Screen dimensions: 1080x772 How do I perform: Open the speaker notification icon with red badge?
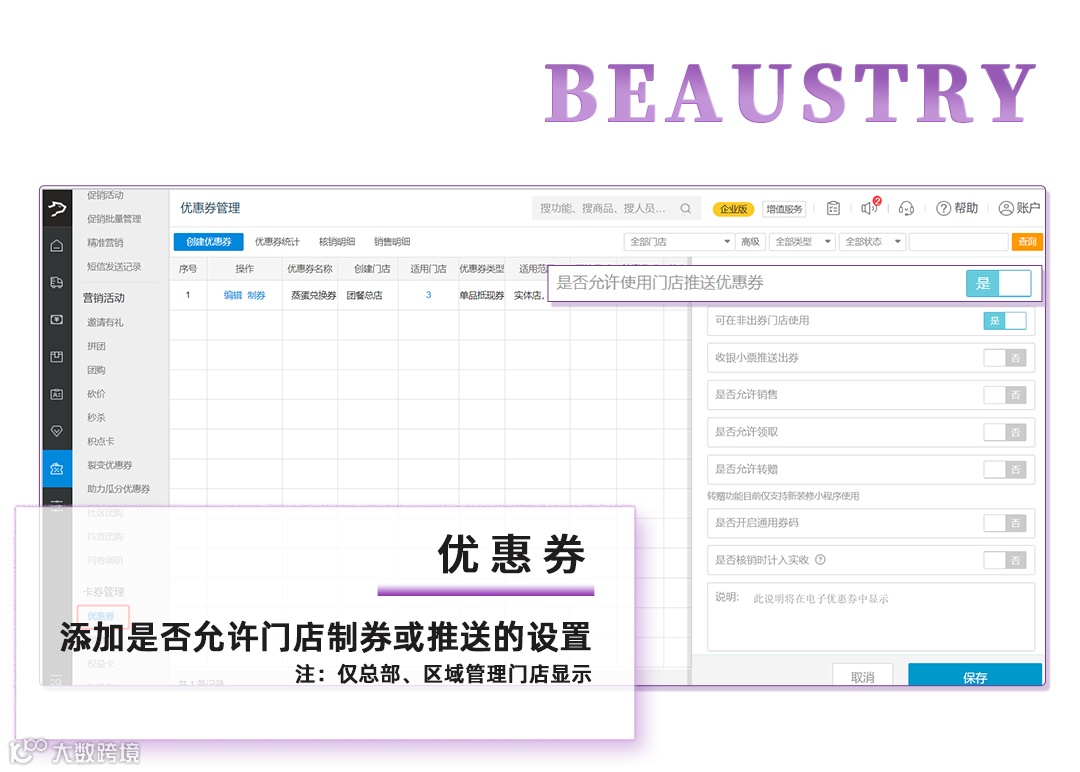869,207
